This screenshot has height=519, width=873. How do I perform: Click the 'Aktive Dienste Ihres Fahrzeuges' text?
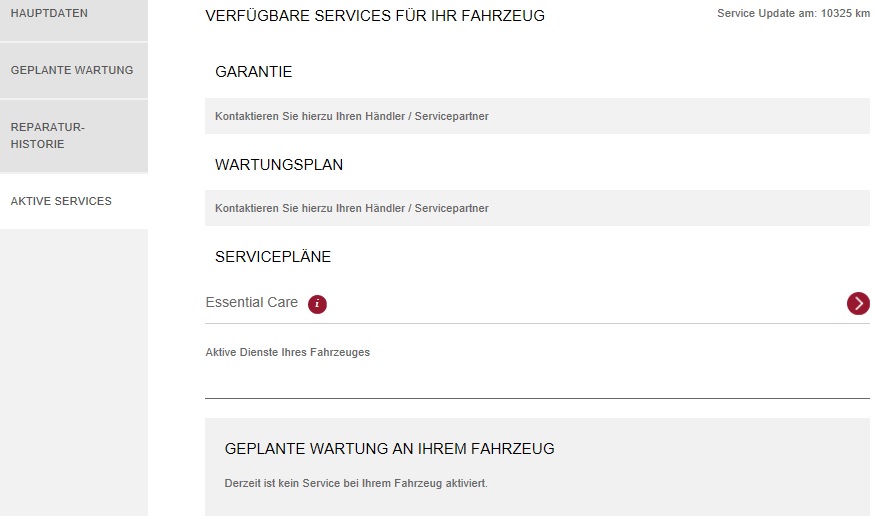[287, 352]
